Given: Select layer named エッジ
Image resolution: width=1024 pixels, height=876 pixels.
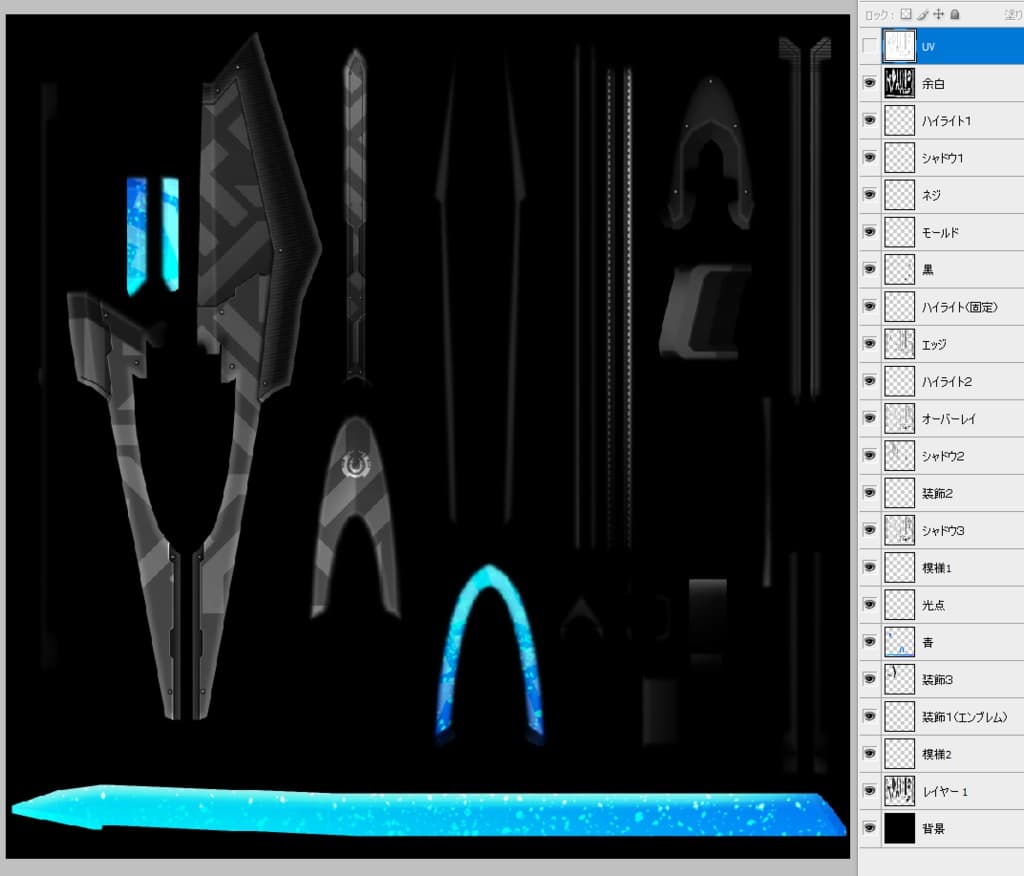Looking at the screenshot, I should (934, 344).
